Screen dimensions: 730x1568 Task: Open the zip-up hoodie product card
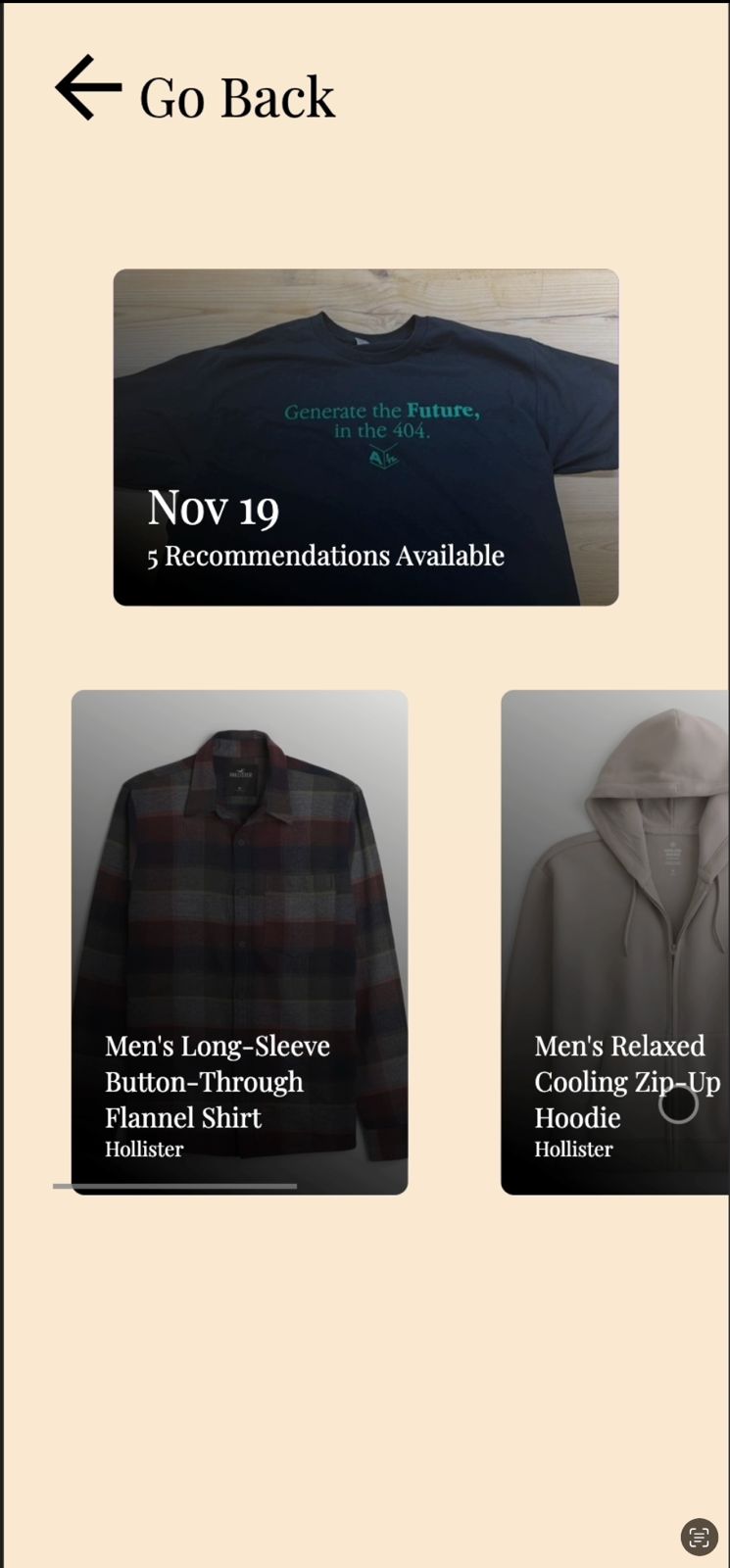pos(614,942)
